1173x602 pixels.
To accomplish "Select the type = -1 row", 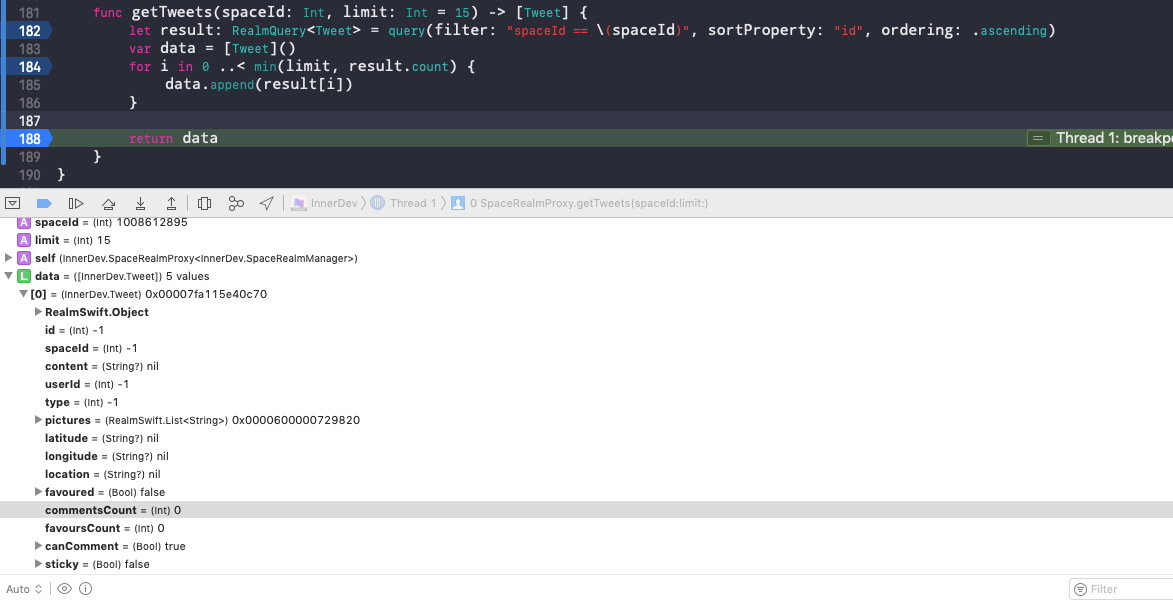I will pos(586,402).
